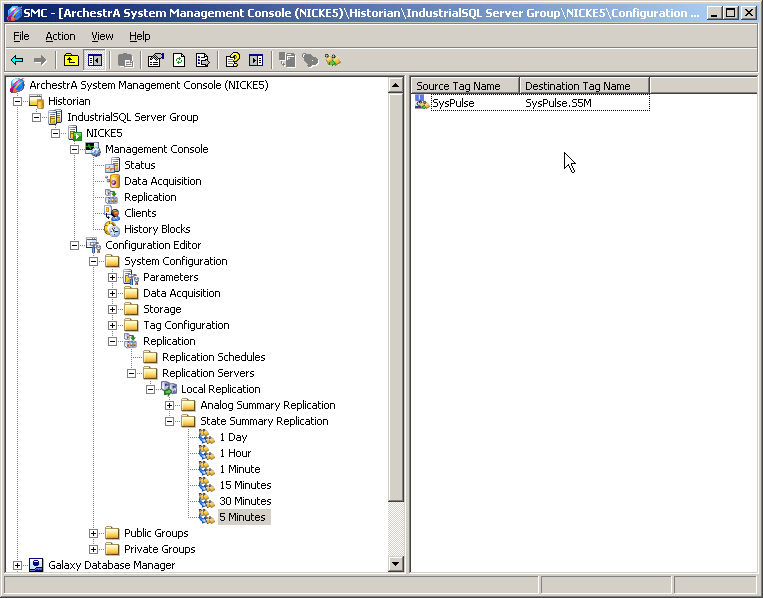Open the Help menu
The image size is (763, 598).
[x=140, y=36]
